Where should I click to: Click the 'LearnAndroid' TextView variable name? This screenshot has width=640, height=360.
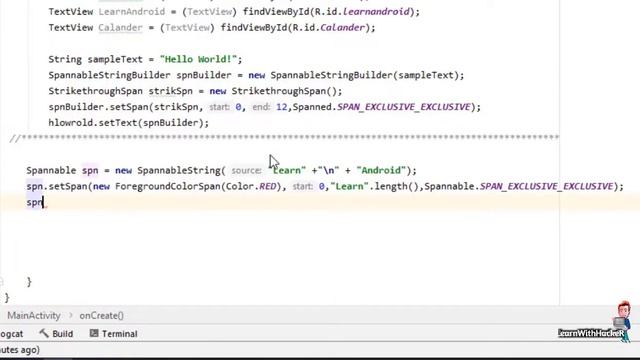131,12
